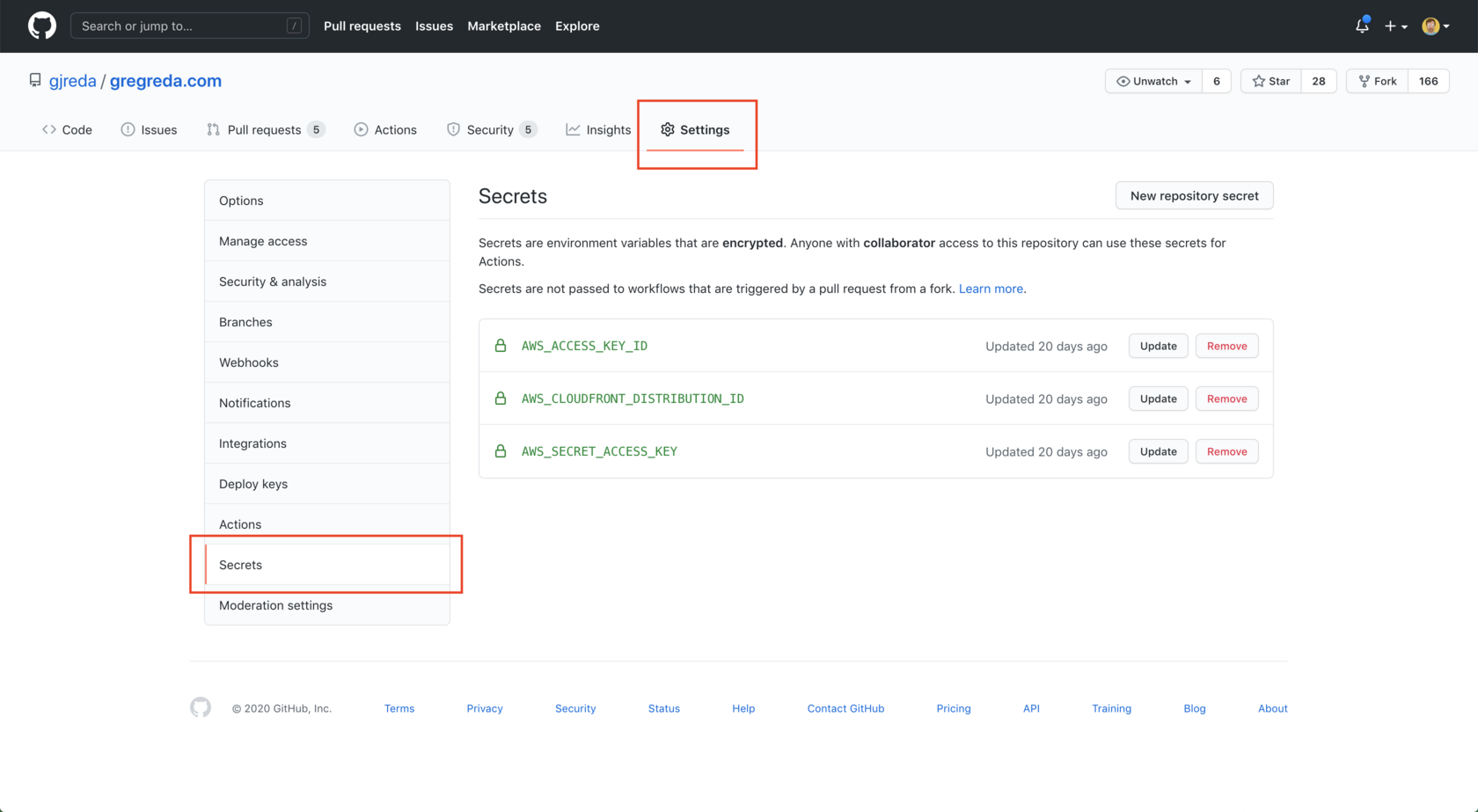Switch to the repository Actions tab
The height and width of the screenshot is (812, 1478).
pos(385,129)
